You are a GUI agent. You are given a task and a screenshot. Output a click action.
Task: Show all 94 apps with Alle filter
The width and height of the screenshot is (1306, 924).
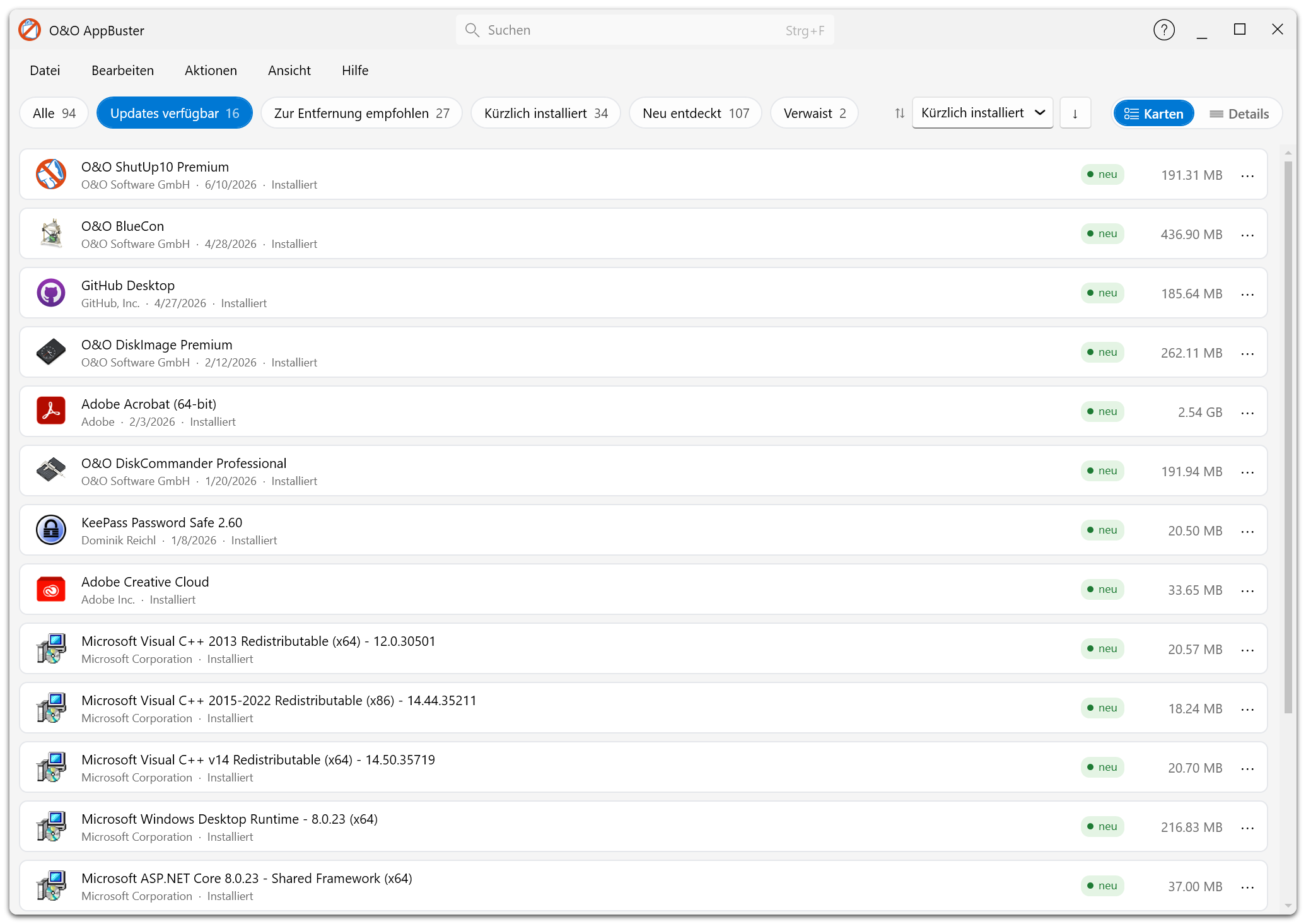54,114
